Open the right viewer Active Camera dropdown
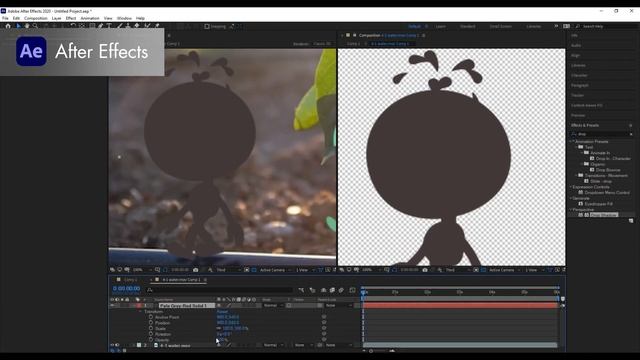Image resolution: width=640 pixels, height=360 pixels. coord(504,270)
